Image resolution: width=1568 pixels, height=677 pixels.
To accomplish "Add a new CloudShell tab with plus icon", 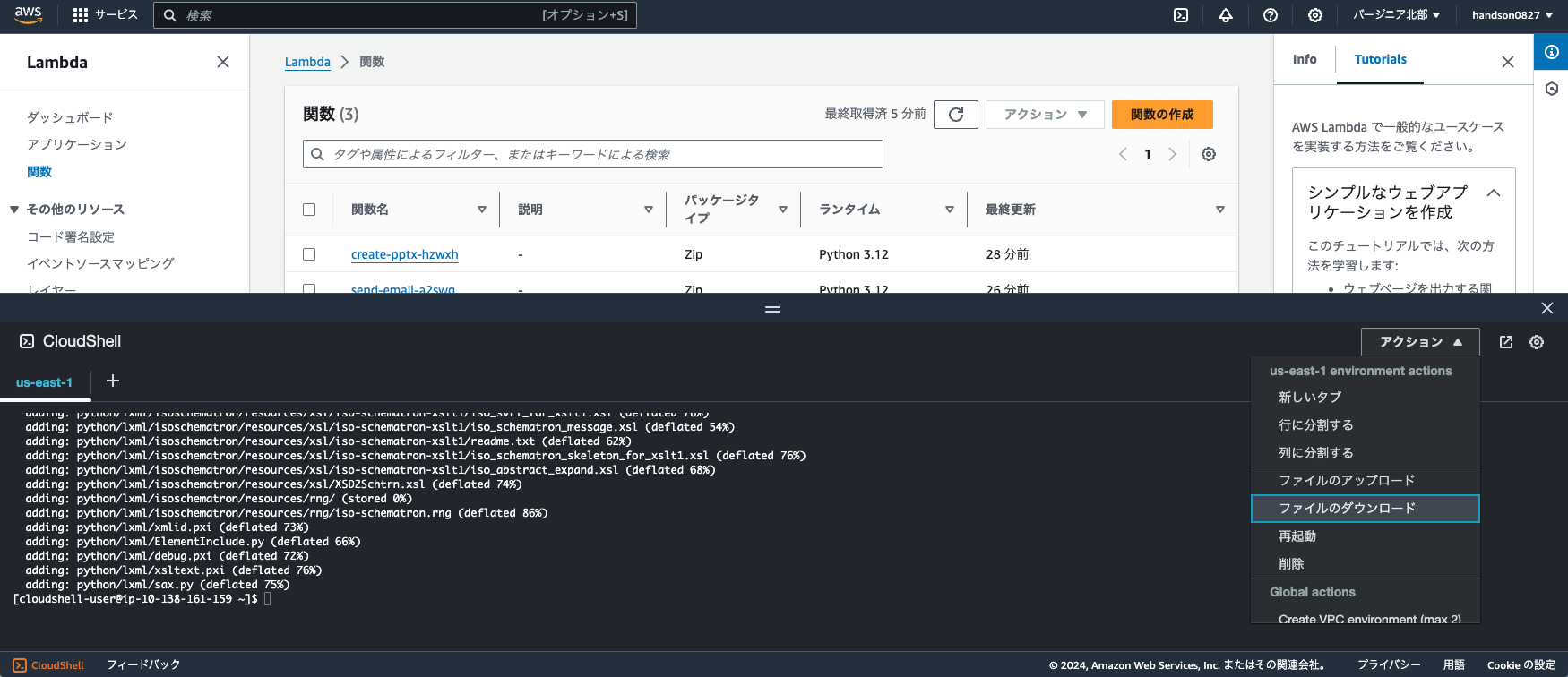I will point(113,381).
